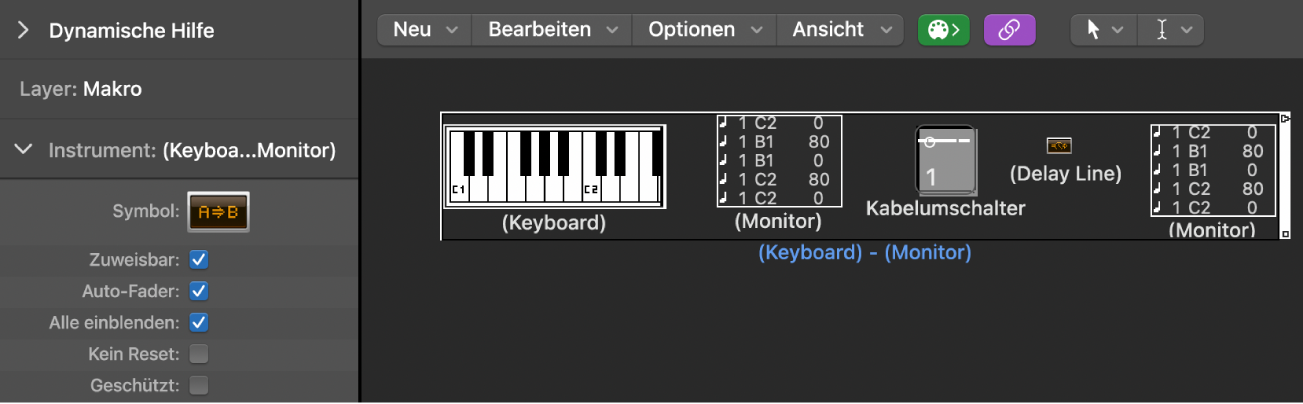Click the A⇒B symbol icon

pyautogui.click(x=219, y=212)
